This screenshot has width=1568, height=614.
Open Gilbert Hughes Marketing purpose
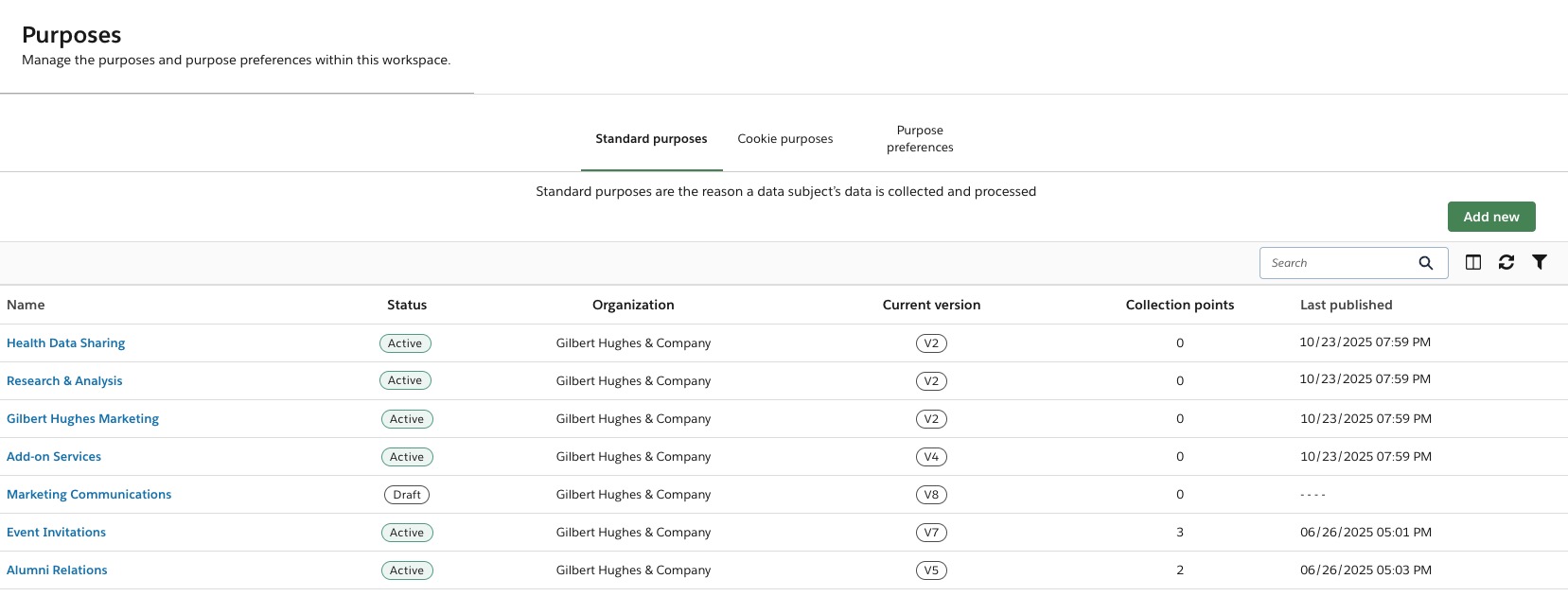[x=82, y=419]
